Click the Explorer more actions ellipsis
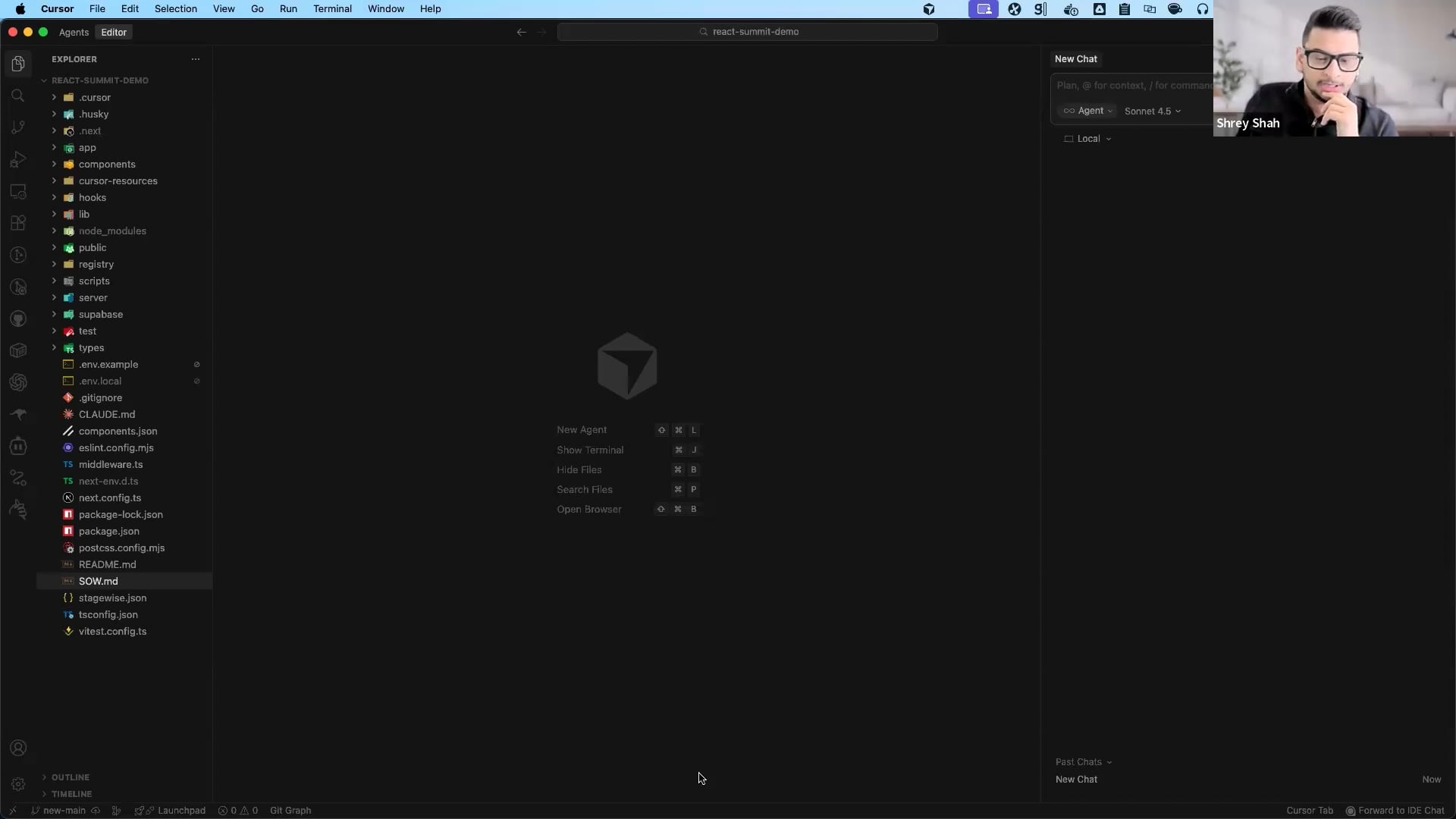The width and height of the screenshot is (1456, 819). (196, 59)
